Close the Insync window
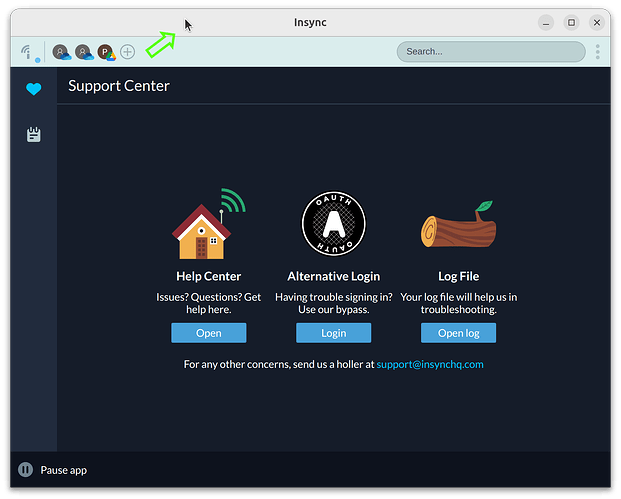This screenshot has height=499, width=621. click(597, 23)
